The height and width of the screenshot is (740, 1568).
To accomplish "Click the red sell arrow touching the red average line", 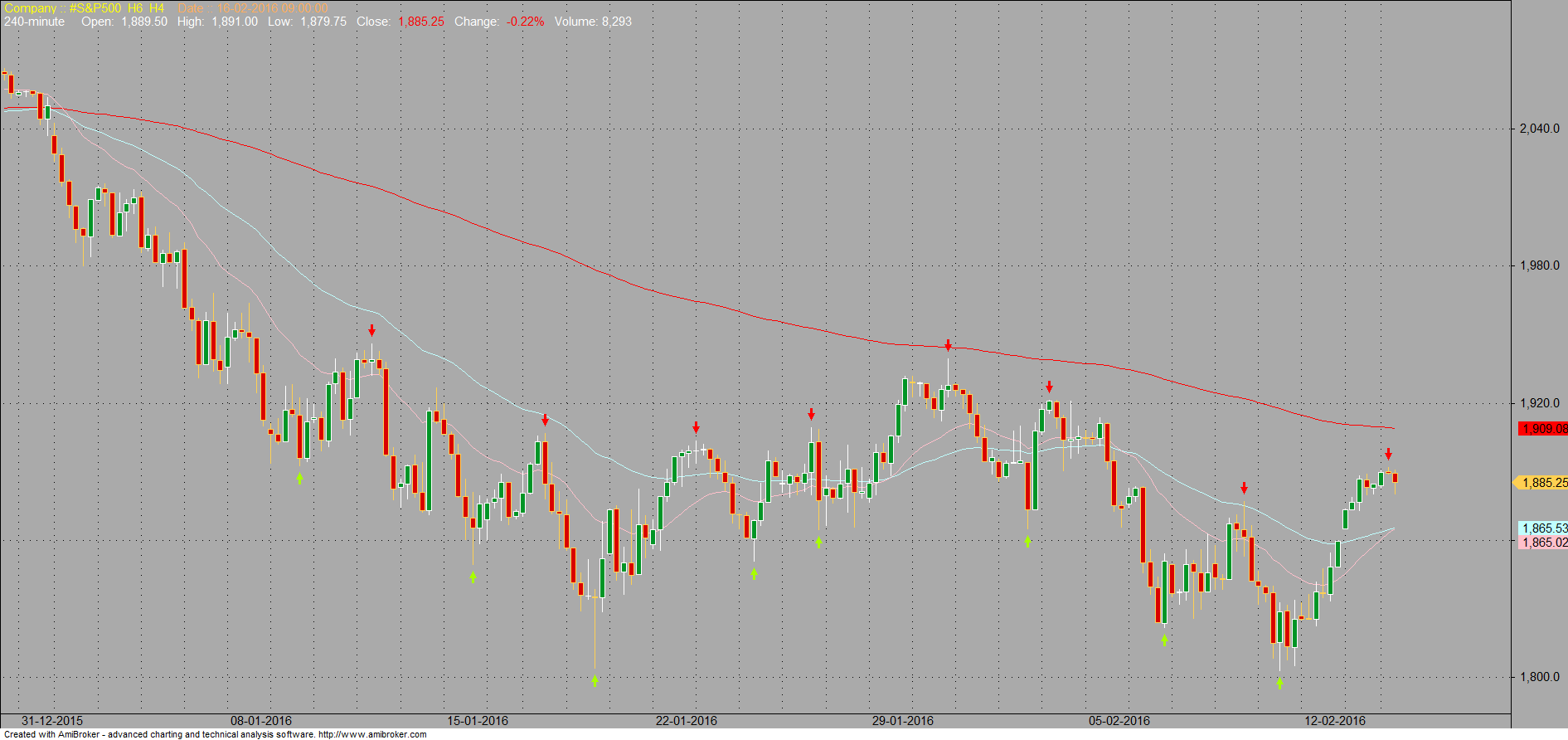I will tap(948, 345).
